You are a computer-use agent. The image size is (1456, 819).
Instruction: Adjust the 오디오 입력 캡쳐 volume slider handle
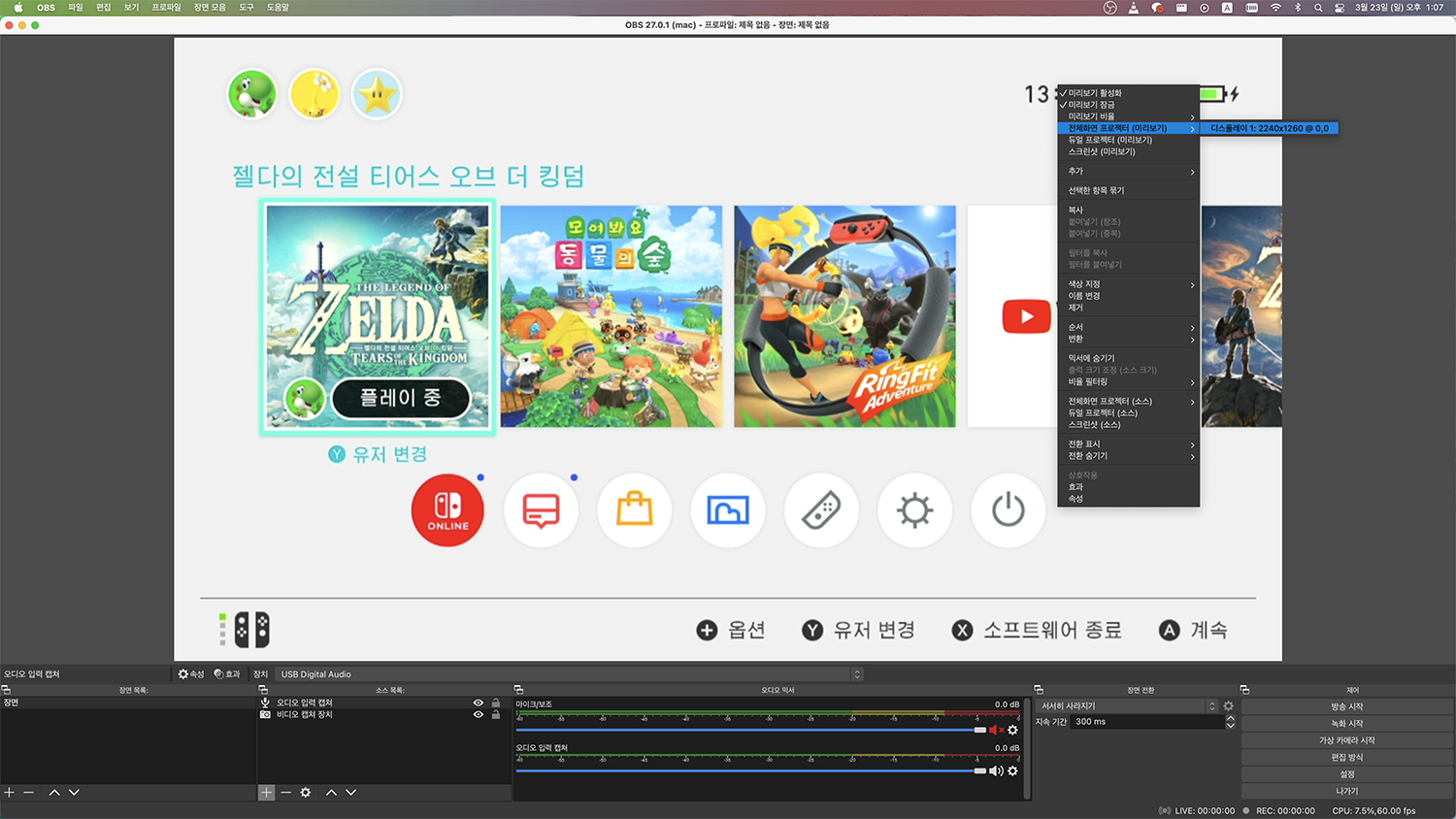point(979,770)
